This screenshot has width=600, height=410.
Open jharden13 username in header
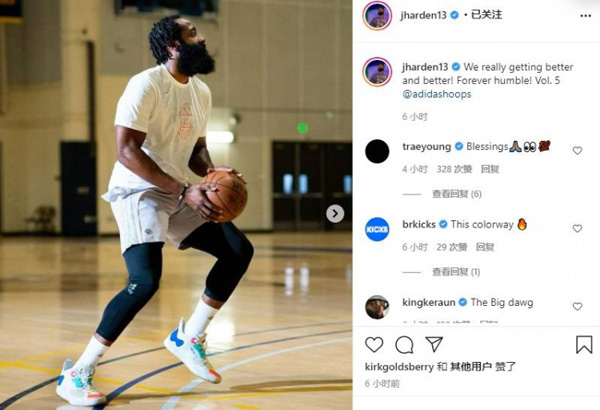pos(424,15)
